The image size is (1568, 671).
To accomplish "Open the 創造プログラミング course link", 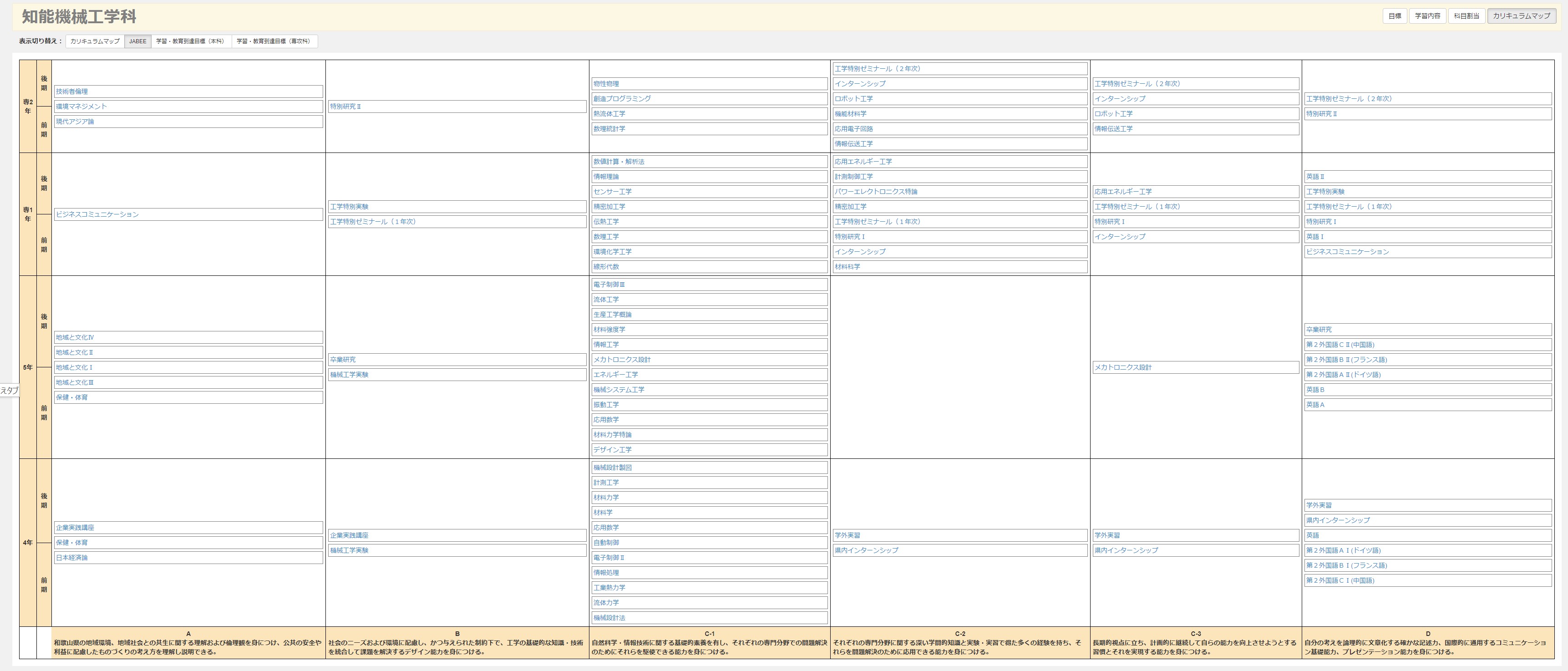I will pyautogui.click(x=622, y=99).
